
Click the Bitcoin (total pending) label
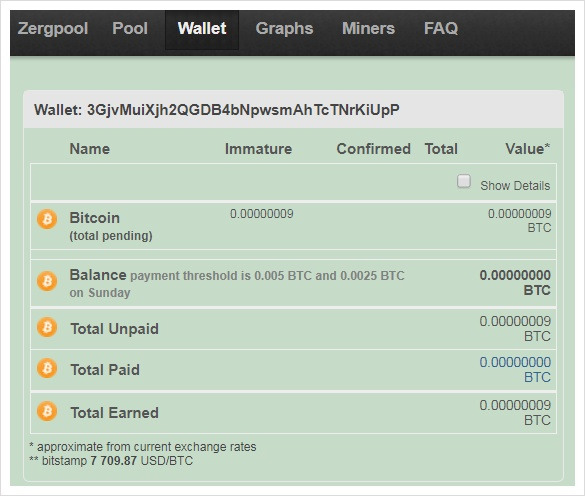111,226
